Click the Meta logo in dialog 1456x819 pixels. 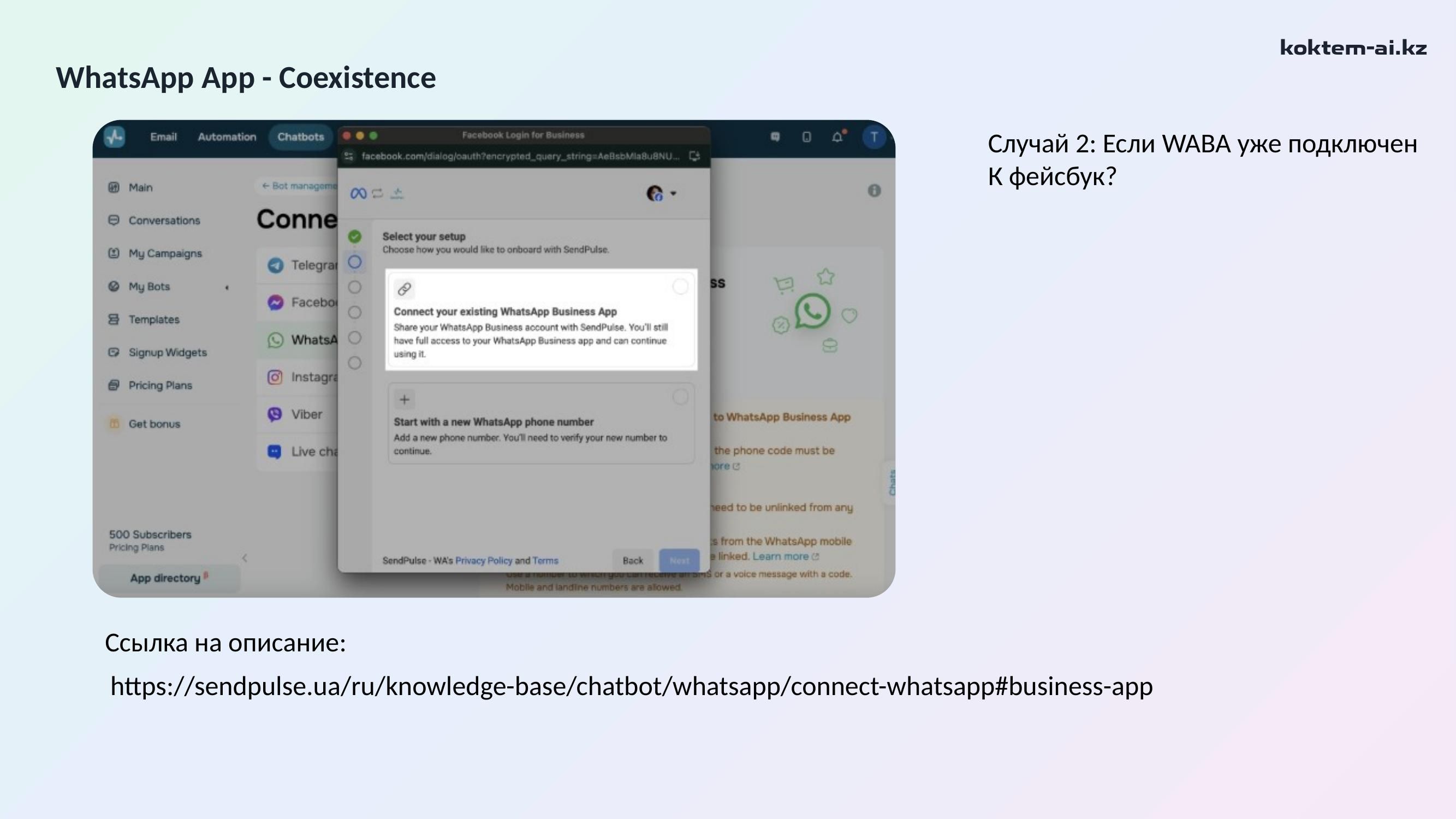358,193
